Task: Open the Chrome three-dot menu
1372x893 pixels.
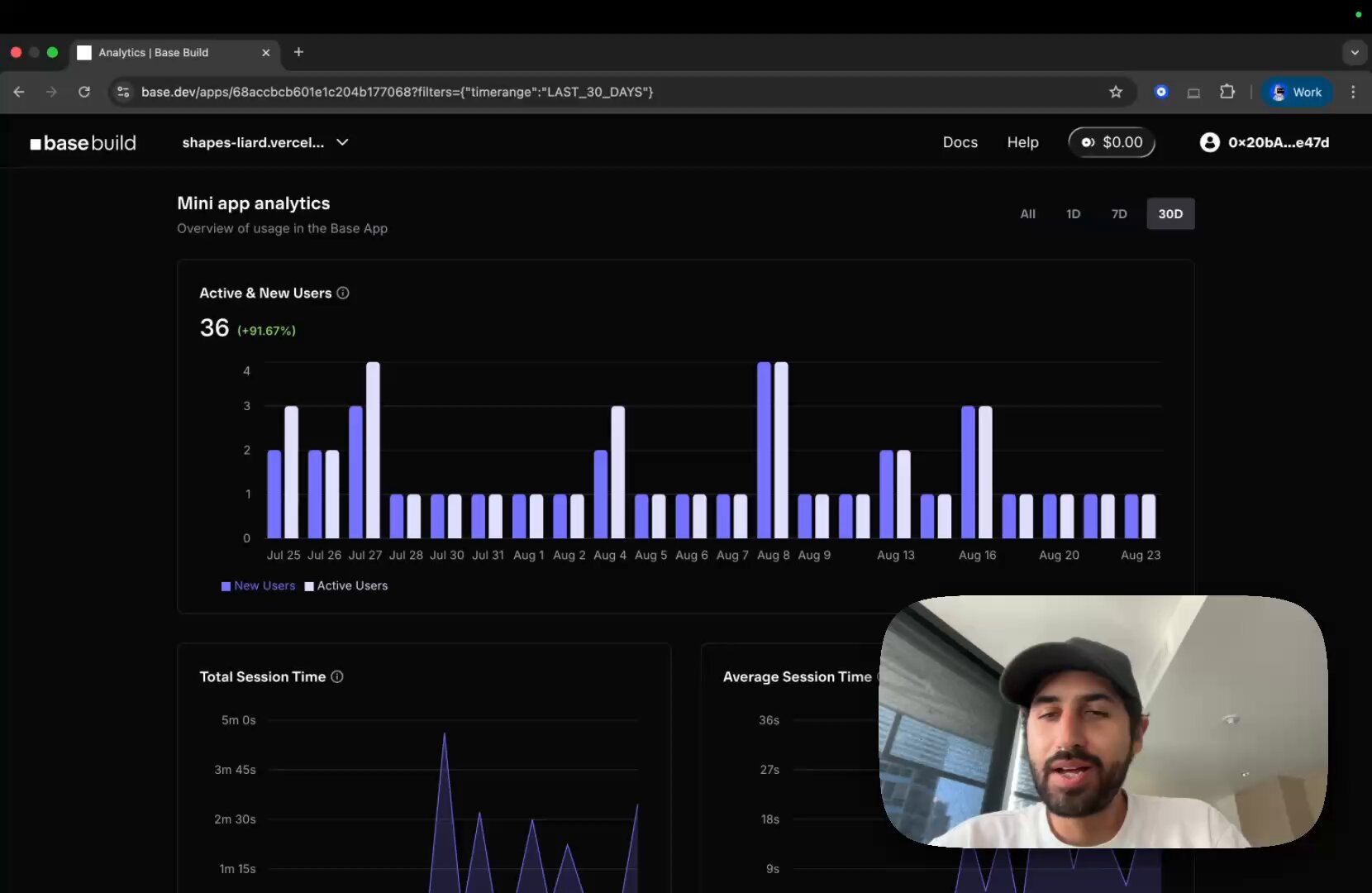Action: point(1353,92)
